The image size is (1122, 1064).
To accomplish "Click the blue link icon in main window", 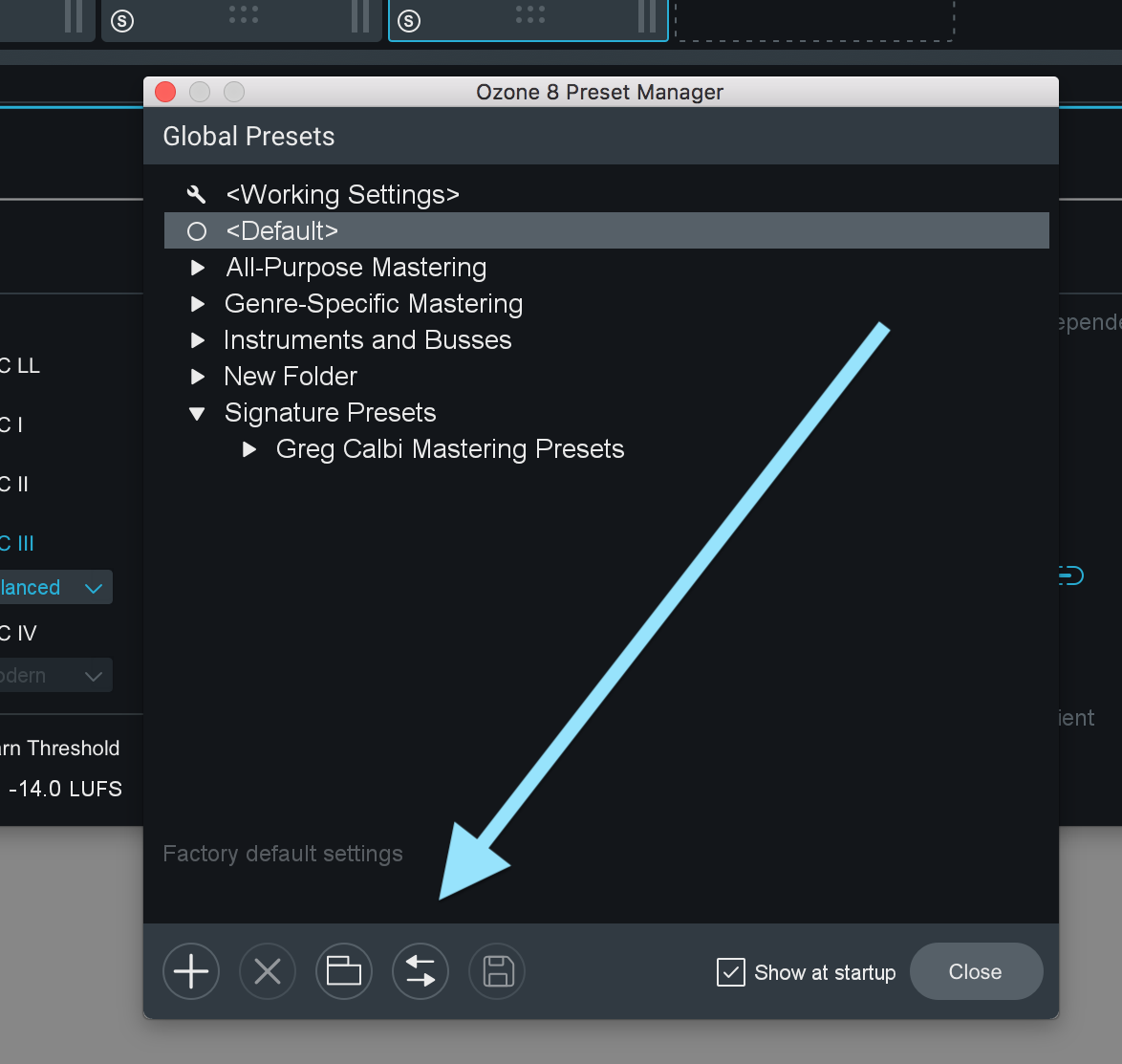I will pyautogui.click(x=1072, y=575).
